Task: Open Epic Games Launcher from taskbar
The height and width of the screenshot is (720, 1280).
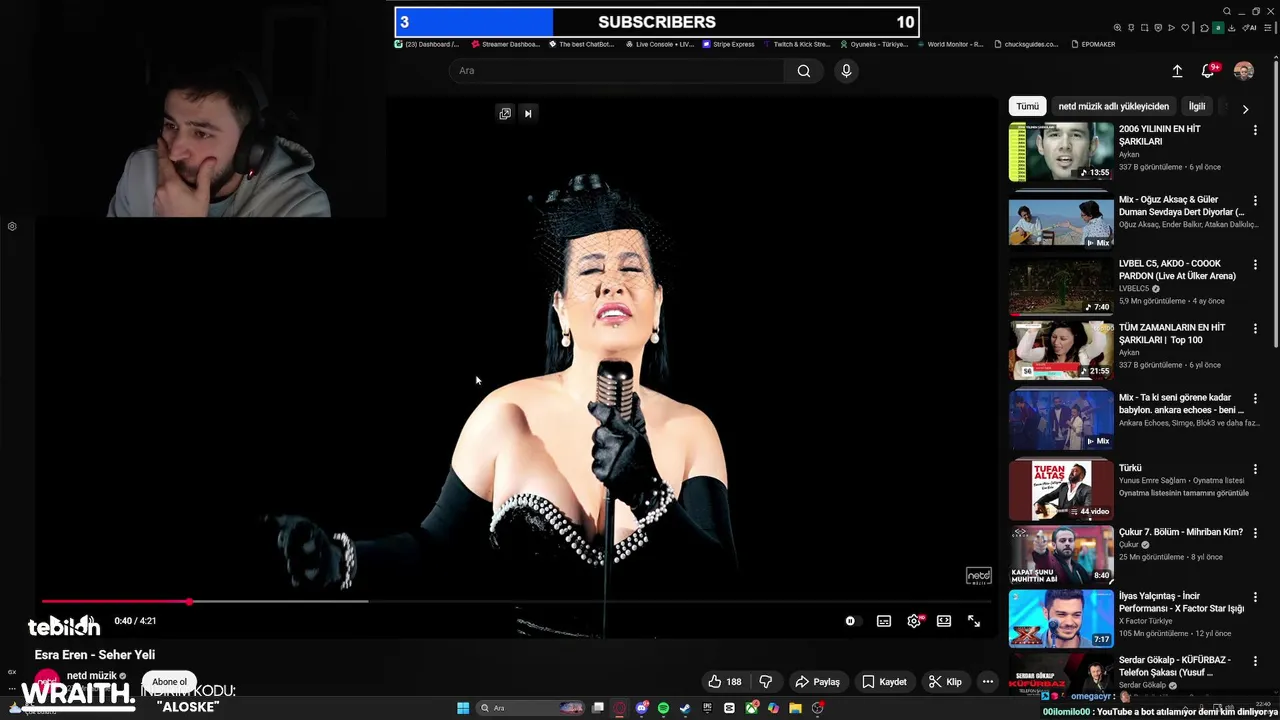Action: (707, 708)
